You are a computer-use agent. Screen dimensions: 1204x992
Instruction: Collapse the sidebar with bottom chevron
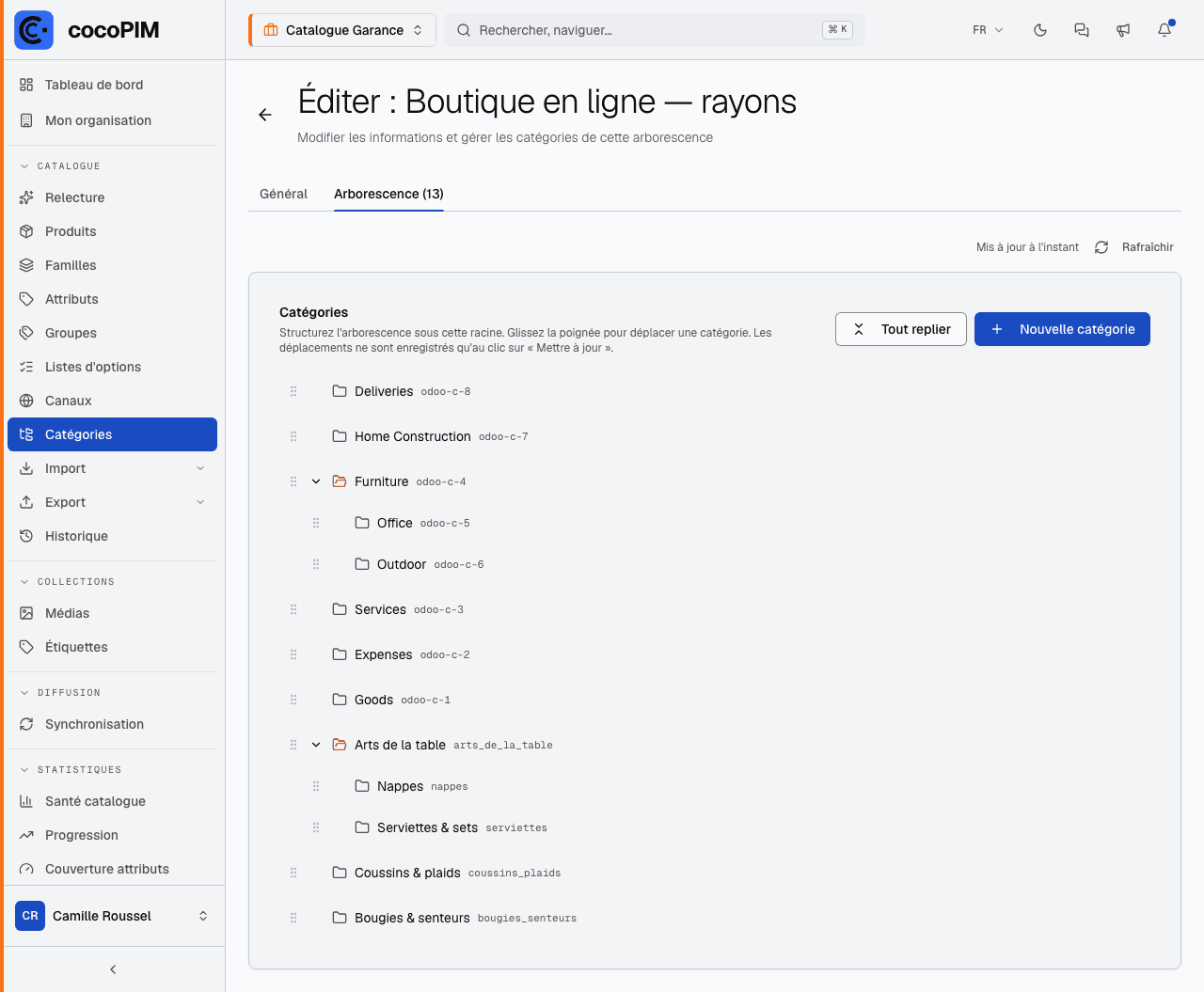[x=113, y=969]
